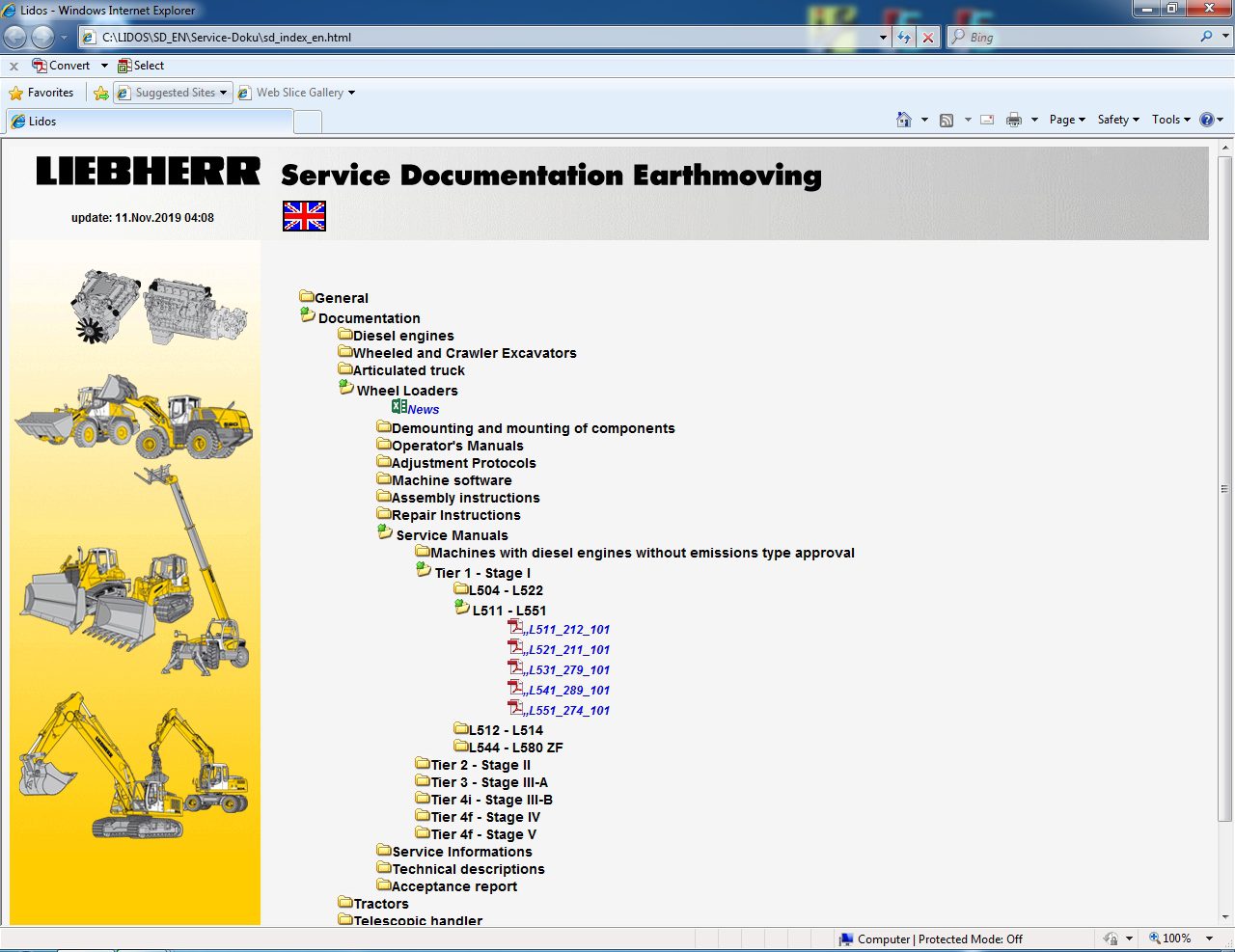Click the RSS feeds icon
Viewport: 1235px width, 952px height.
tap(947, 120)
